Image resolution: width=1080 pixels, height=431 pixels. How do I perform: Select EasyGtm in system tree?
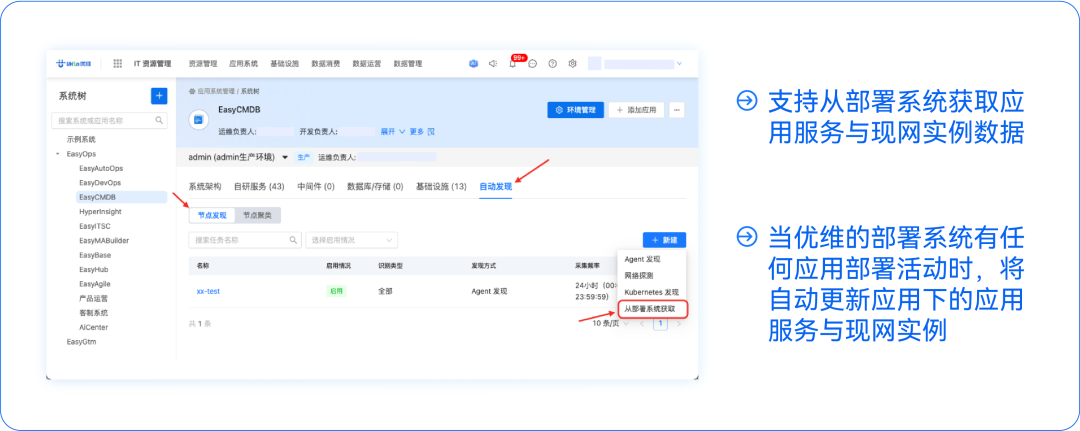pos(81,341)
